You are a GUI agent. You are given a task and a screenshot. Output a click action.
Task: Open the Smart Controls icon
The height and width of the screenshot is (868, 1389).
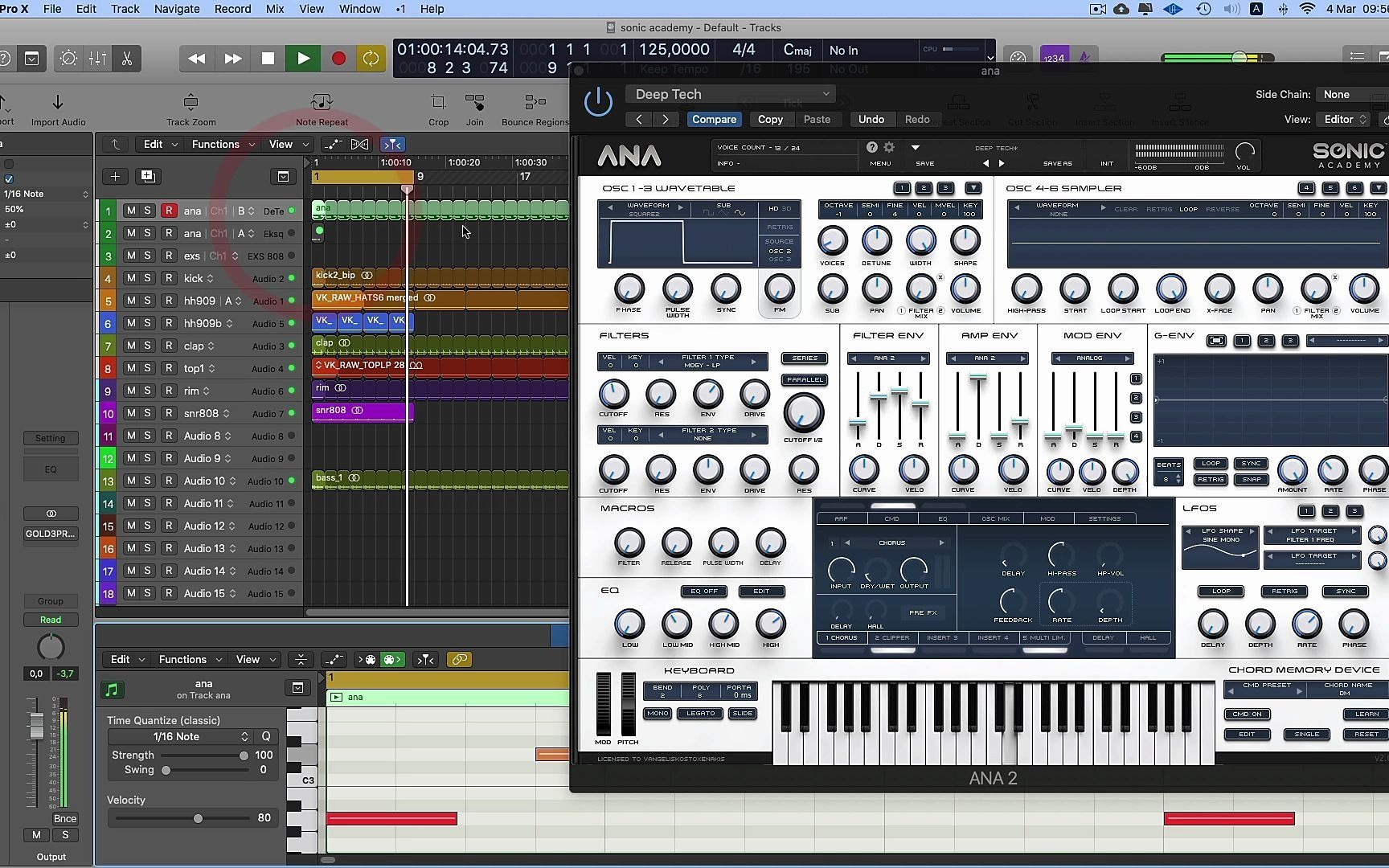click(69, 59)
